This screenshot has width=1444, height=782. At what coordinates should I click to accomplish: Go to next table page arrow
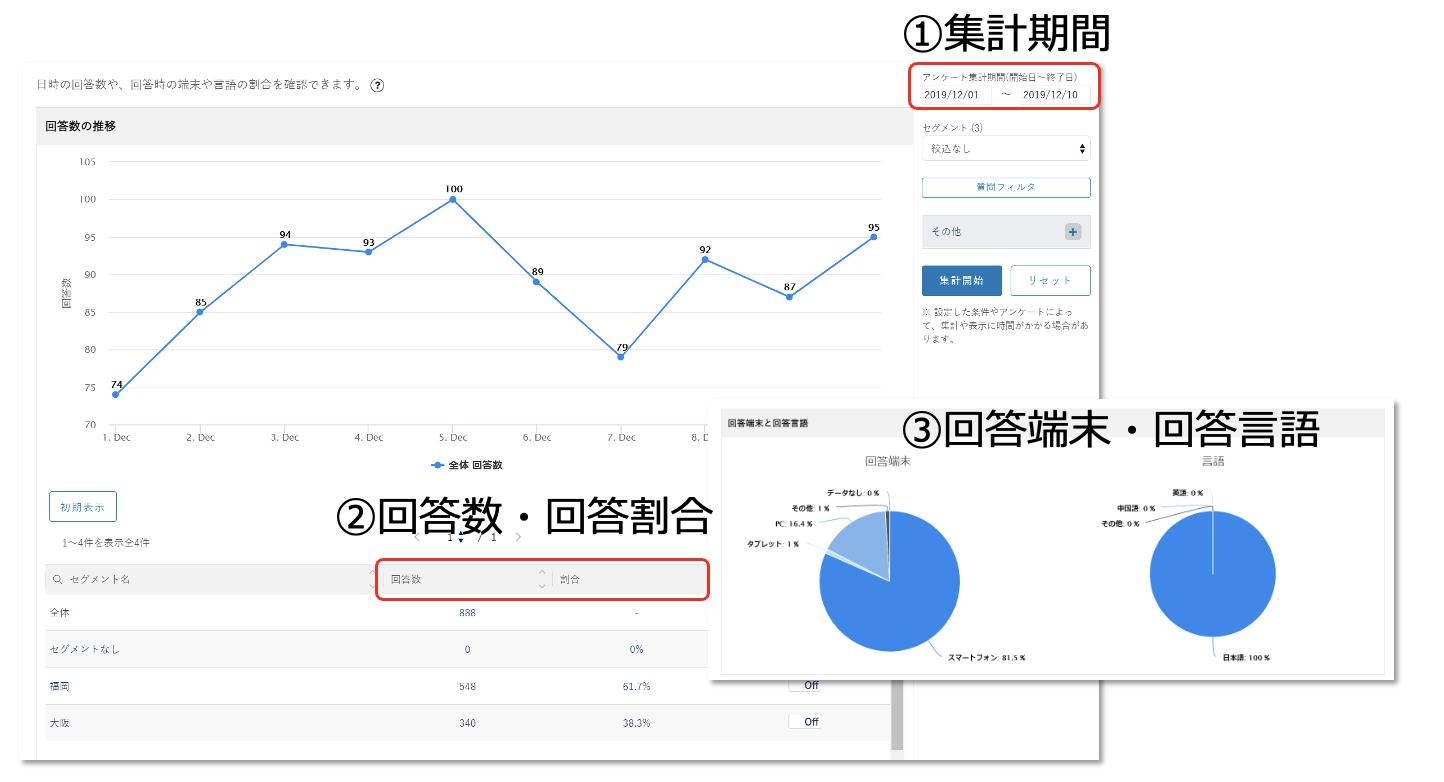518,537
